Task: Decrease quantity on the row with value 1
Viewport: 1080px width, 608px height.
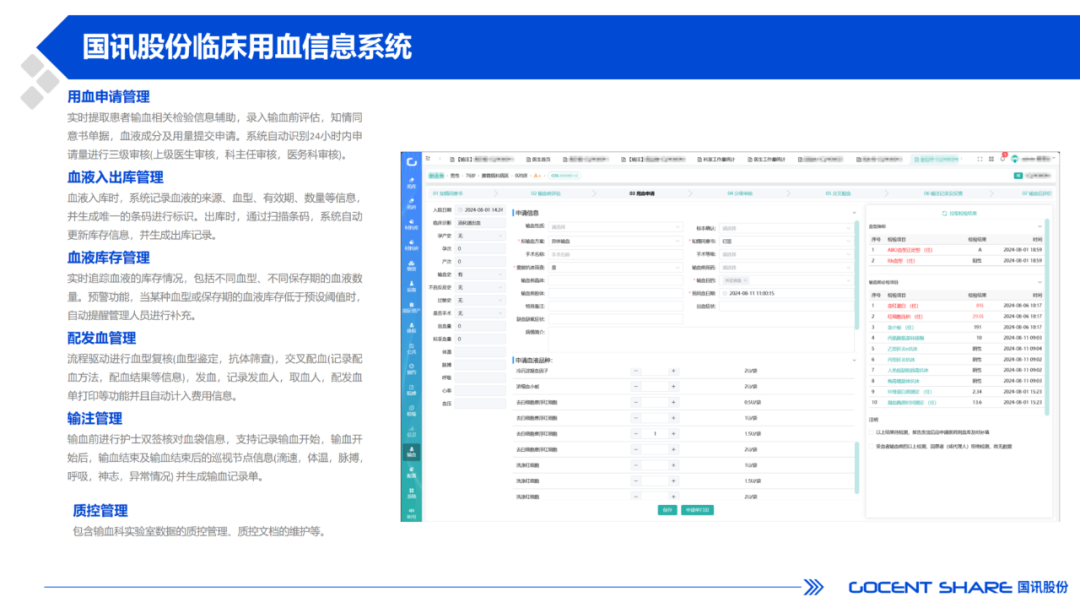Action: pos(636,434)
